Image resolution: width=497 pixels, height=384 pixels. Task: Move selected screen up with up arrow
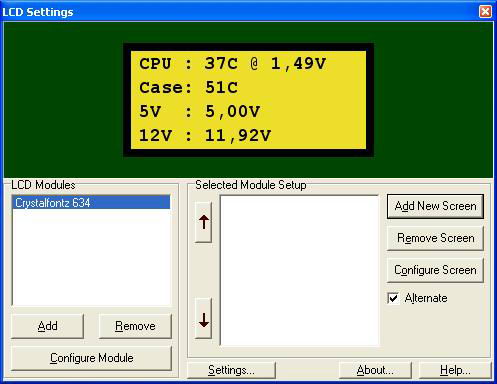[203, 222]
